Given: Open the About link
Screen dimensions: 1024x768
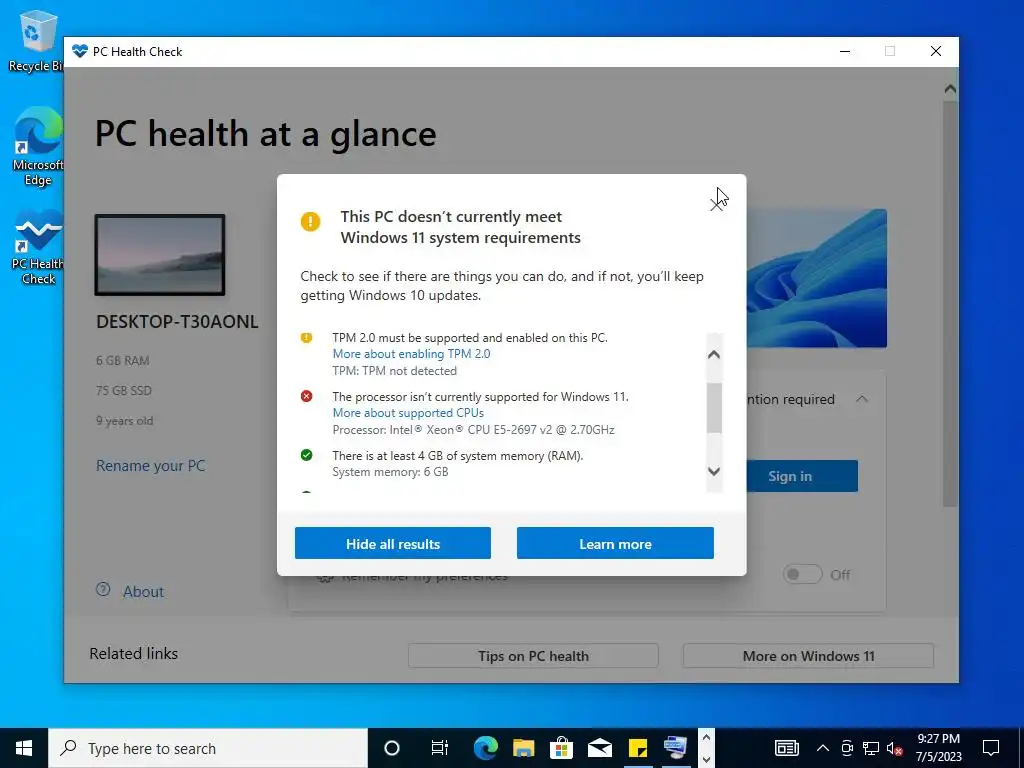Looking at the screenshot, I should pos(143,592).
